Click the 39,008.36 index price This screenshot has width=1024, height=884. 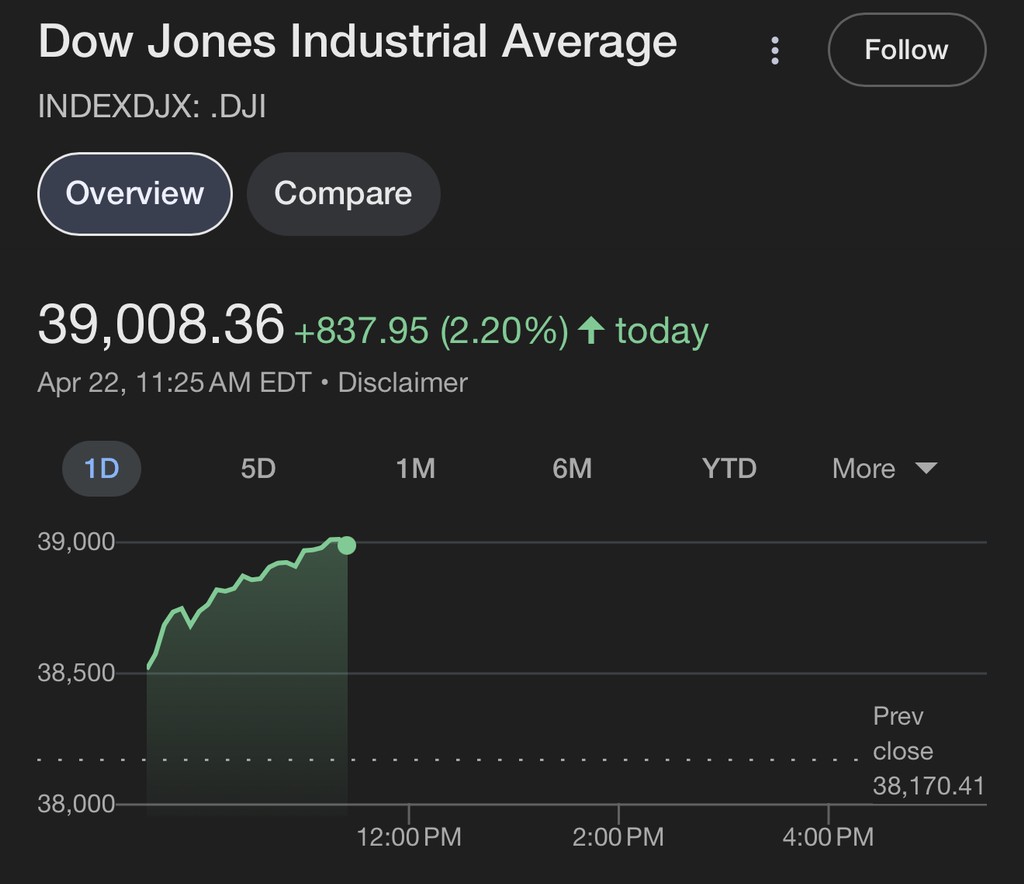tap(161, 326)
